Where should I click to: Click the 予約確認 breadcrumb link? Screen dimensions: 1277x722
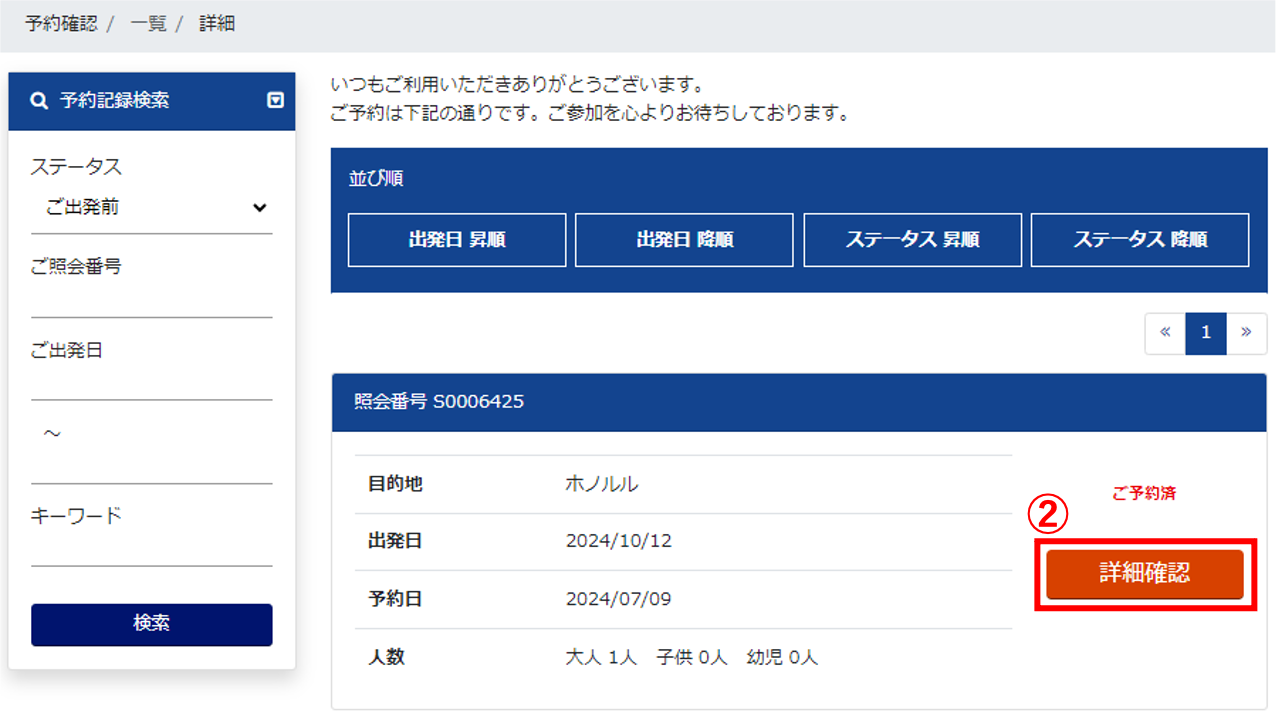click(x=61, y=24)
